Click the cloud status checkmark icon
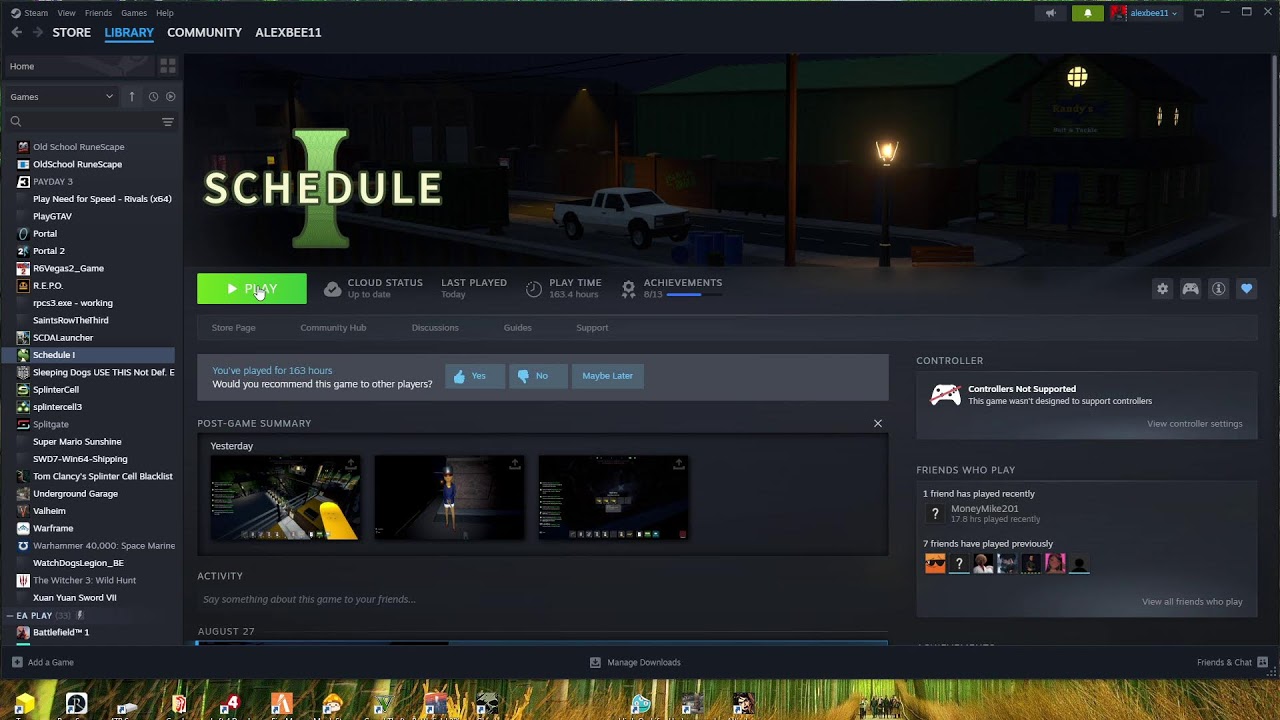The height and width of the screenshot is (720, 1280). 332,289
